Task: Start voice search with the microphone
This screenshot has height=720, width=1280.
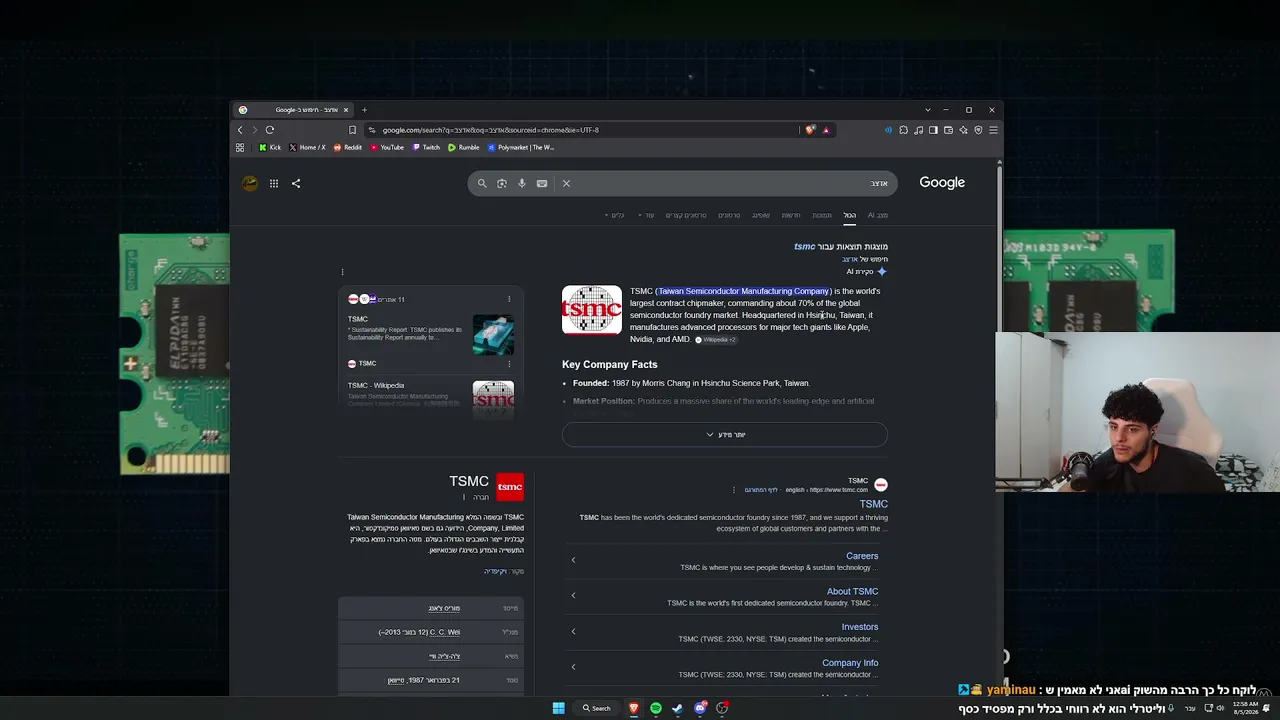Action: coord(522,183)
